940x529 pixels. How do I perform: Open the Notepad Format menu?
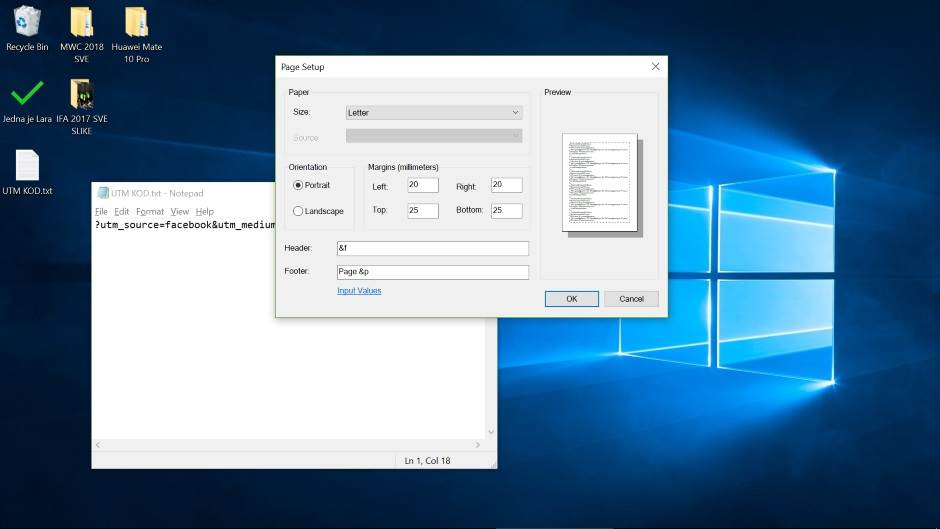(x=150, y=212)
